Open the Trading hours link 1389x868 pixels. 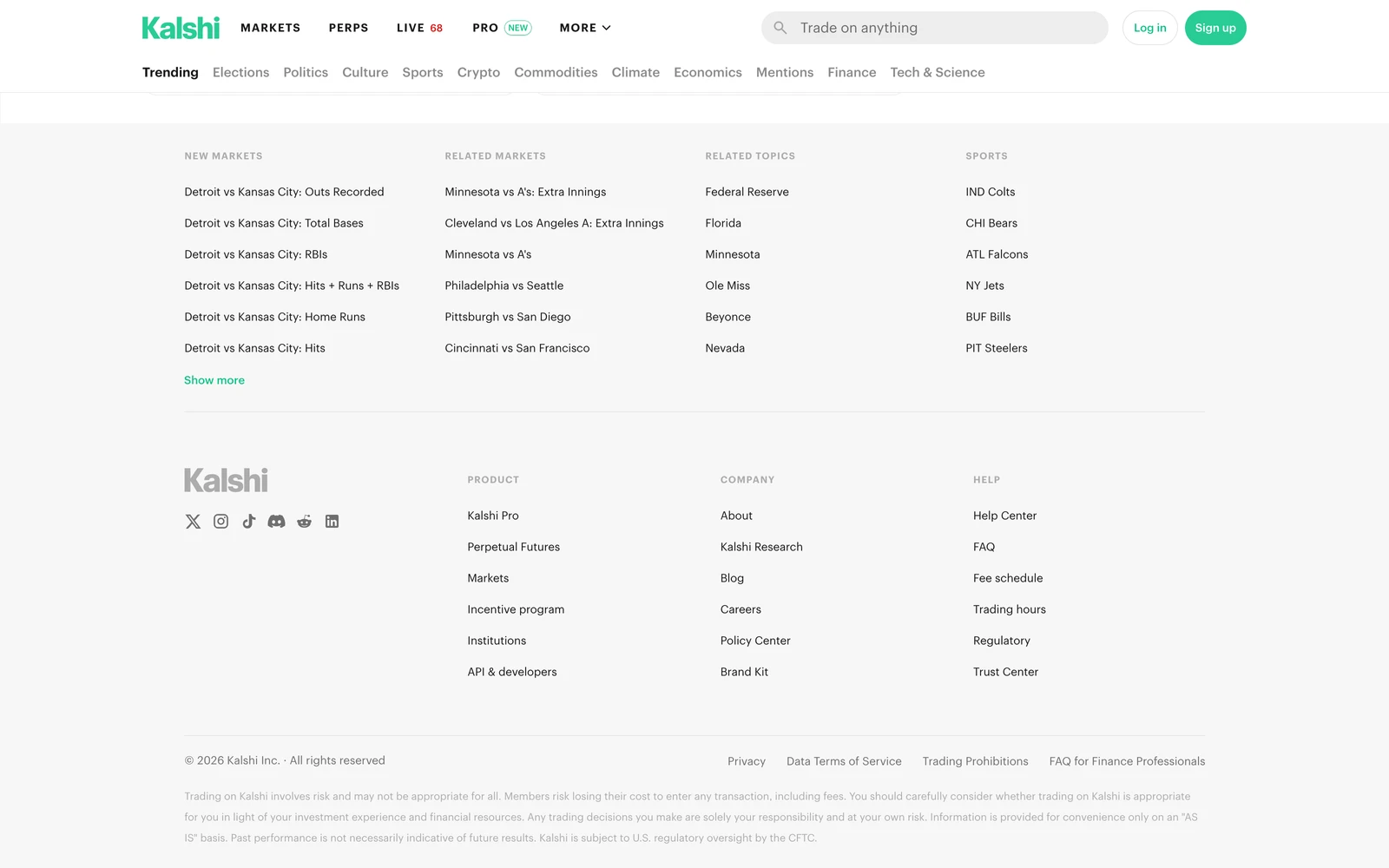(1010, 609)
